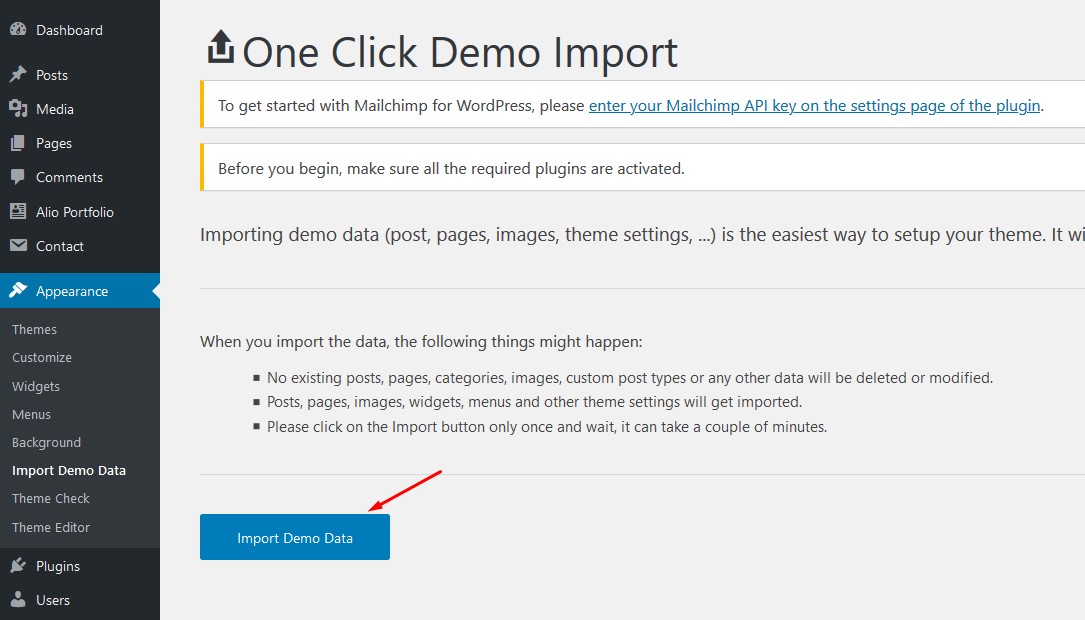
Task: Open Theme Check from the sidebar
Action: click(51, 498)
